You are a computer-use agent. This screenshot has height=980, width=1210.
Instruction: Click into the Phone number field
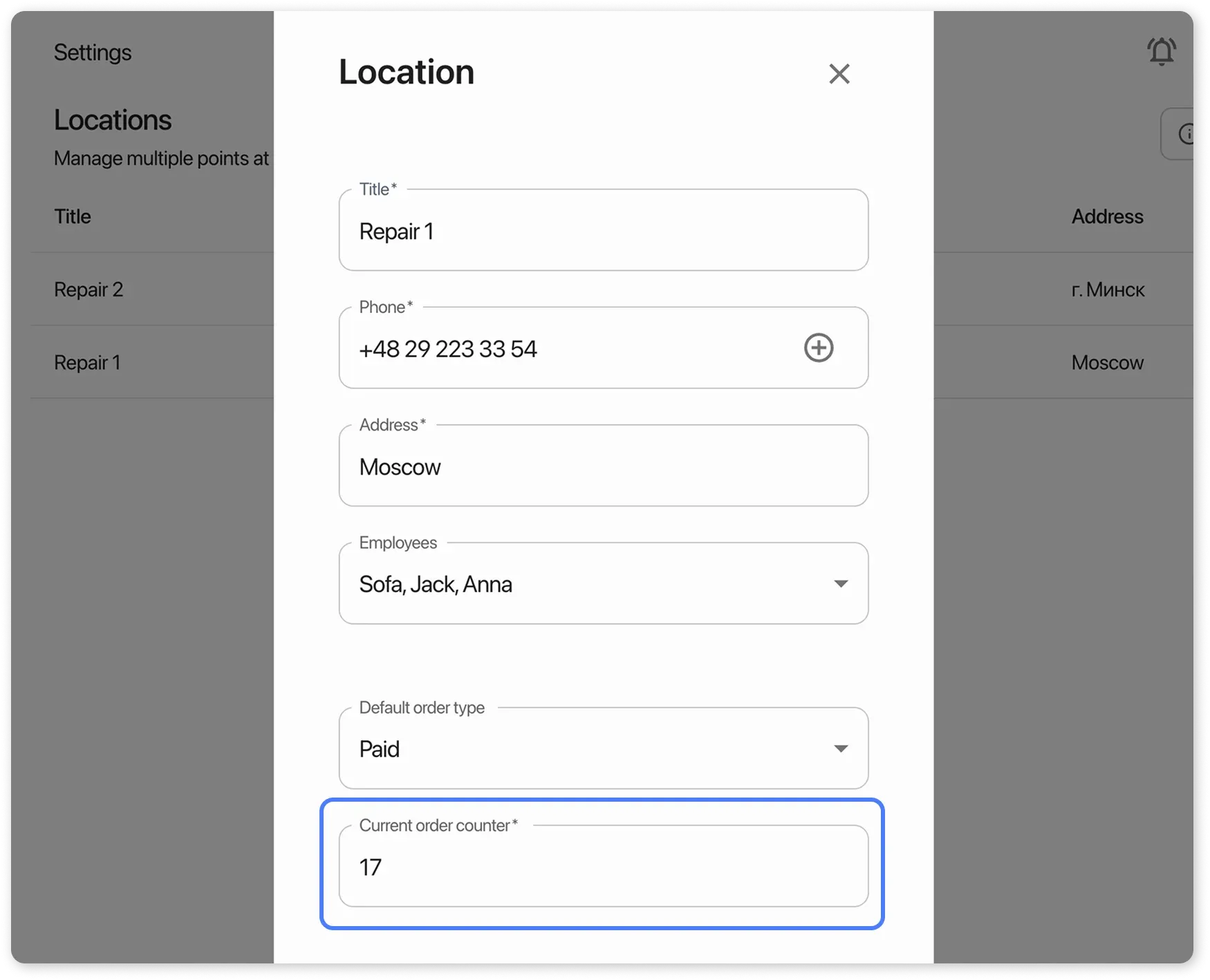567,349
